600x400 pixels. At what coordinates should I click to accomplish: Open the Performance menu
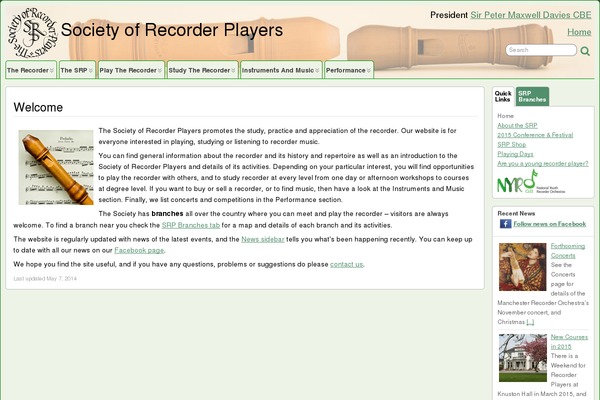[x=349, y=70]
